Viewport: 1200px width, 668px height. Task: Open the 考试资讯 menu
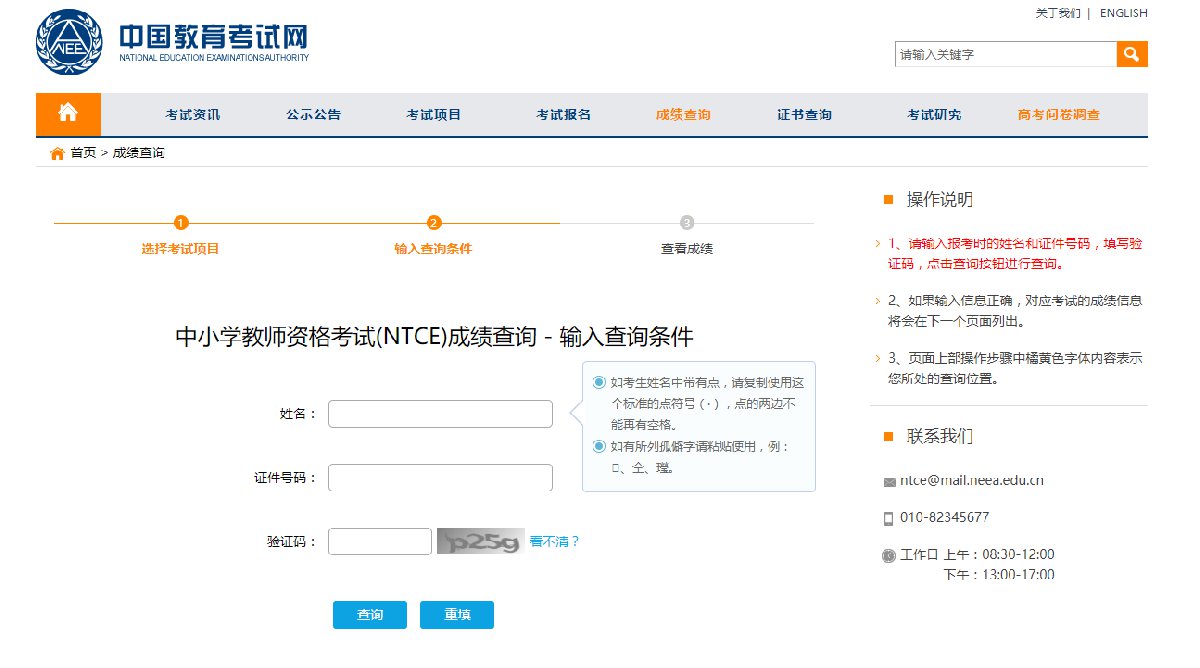coord(193,115)
